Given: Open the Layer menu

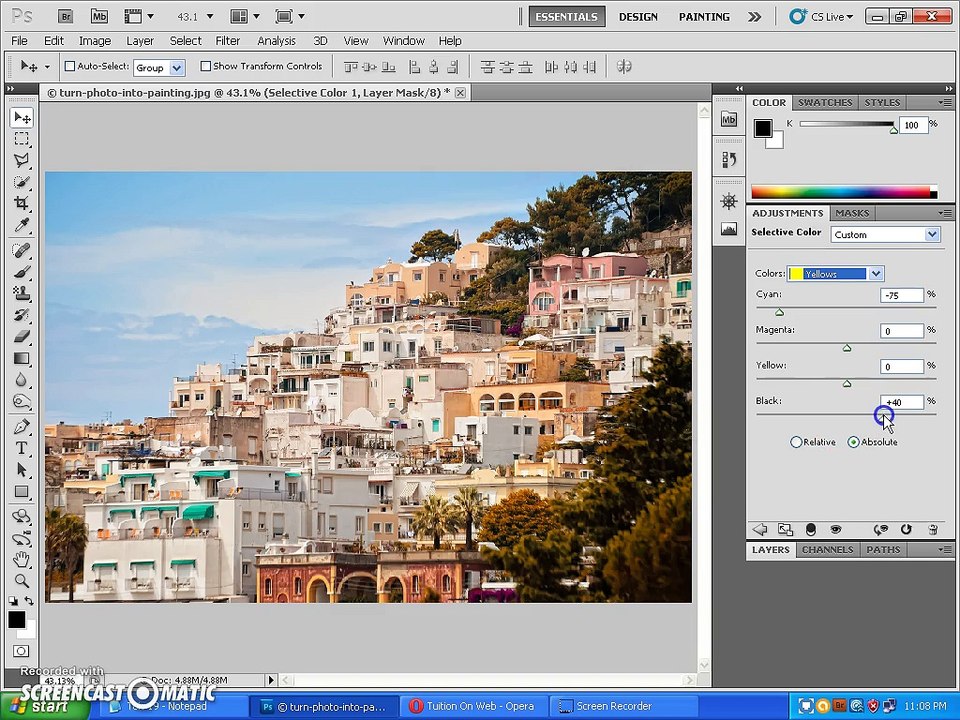Looking at the screenshot, I should click(x=140, y=41).
